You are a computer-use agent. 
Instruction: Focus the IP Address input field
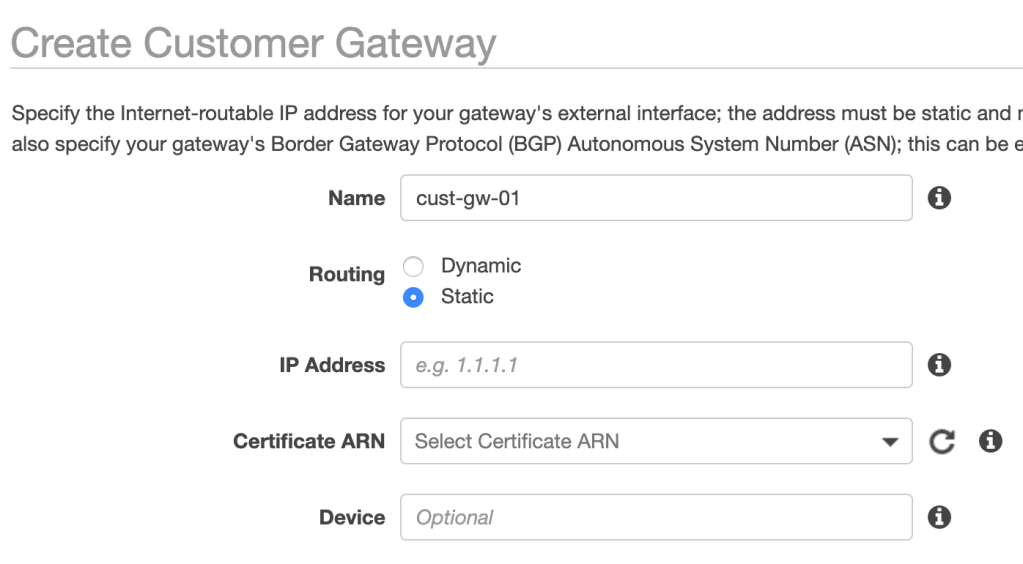(655, 365)
